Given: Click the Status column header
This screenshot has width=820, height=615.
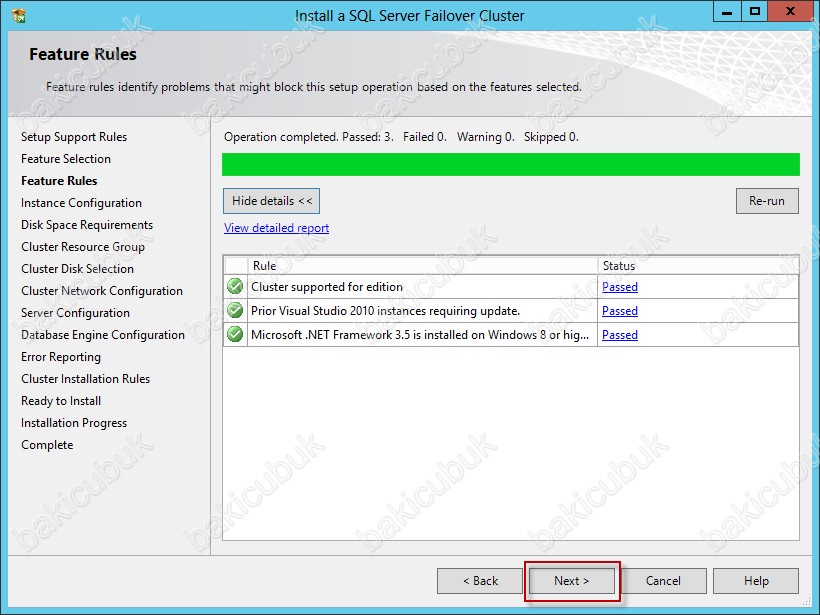Looking at the screenshot, I should coord(698,266).
